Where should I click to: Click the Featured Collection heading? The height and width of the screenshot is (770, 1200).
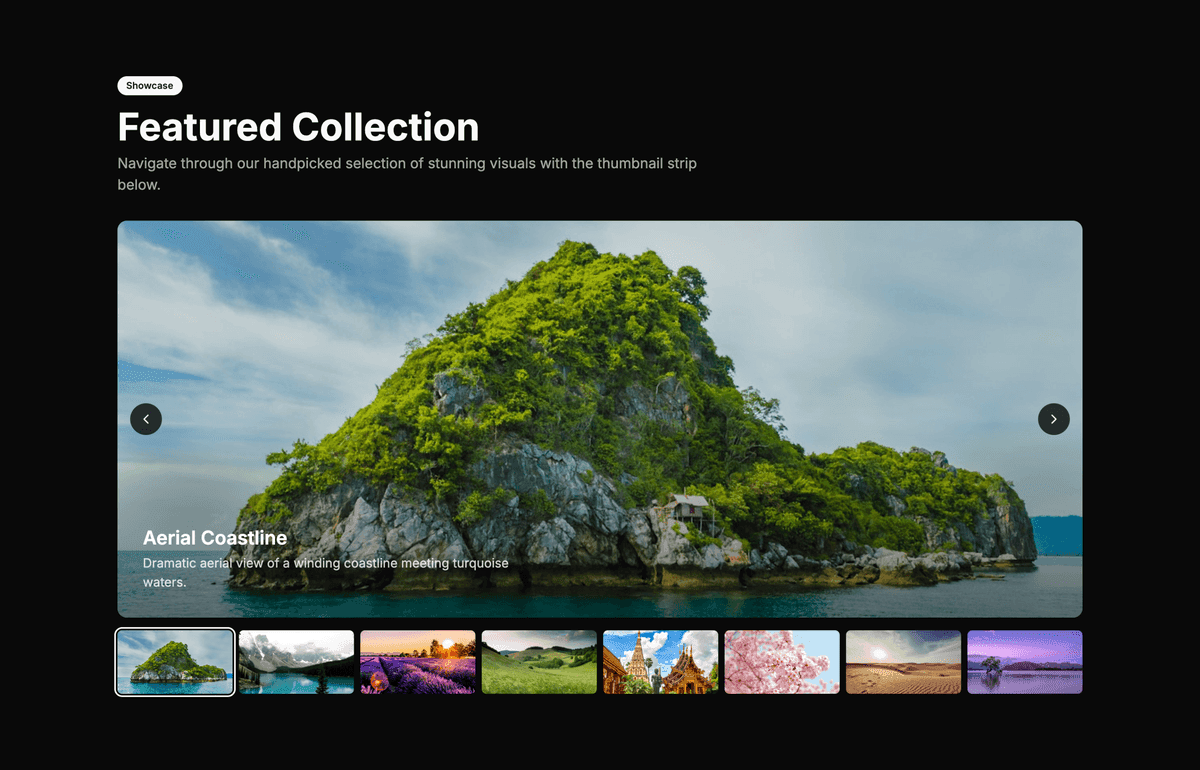coord(297,127)
